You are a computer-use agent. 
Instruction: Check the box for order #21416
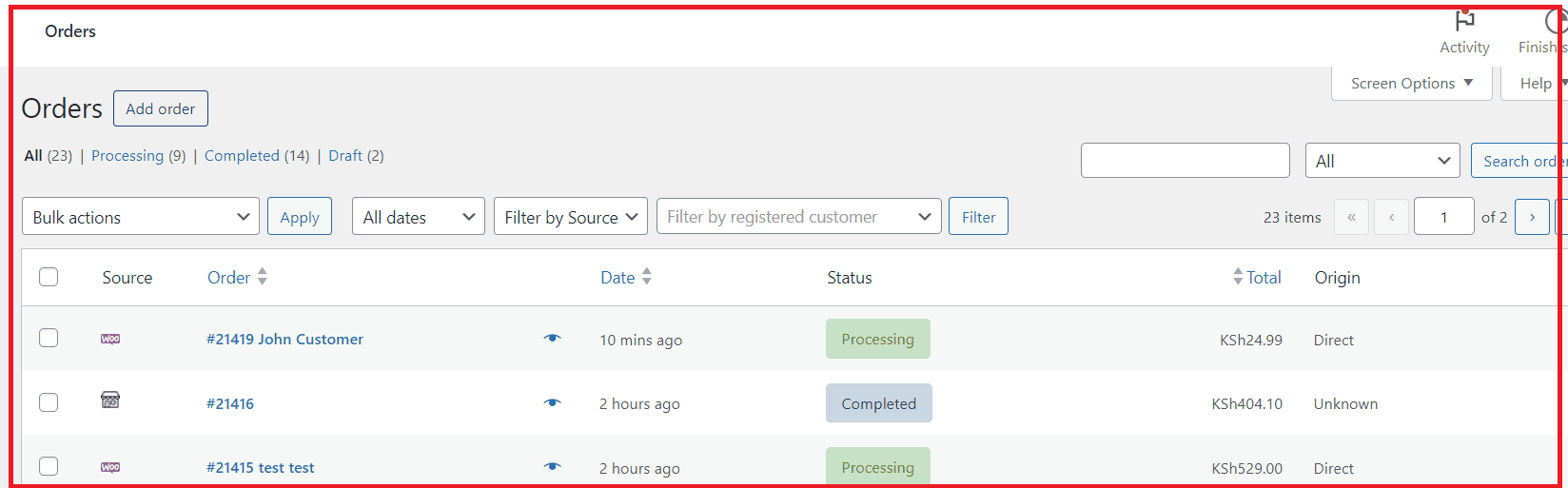coord(49,402)
